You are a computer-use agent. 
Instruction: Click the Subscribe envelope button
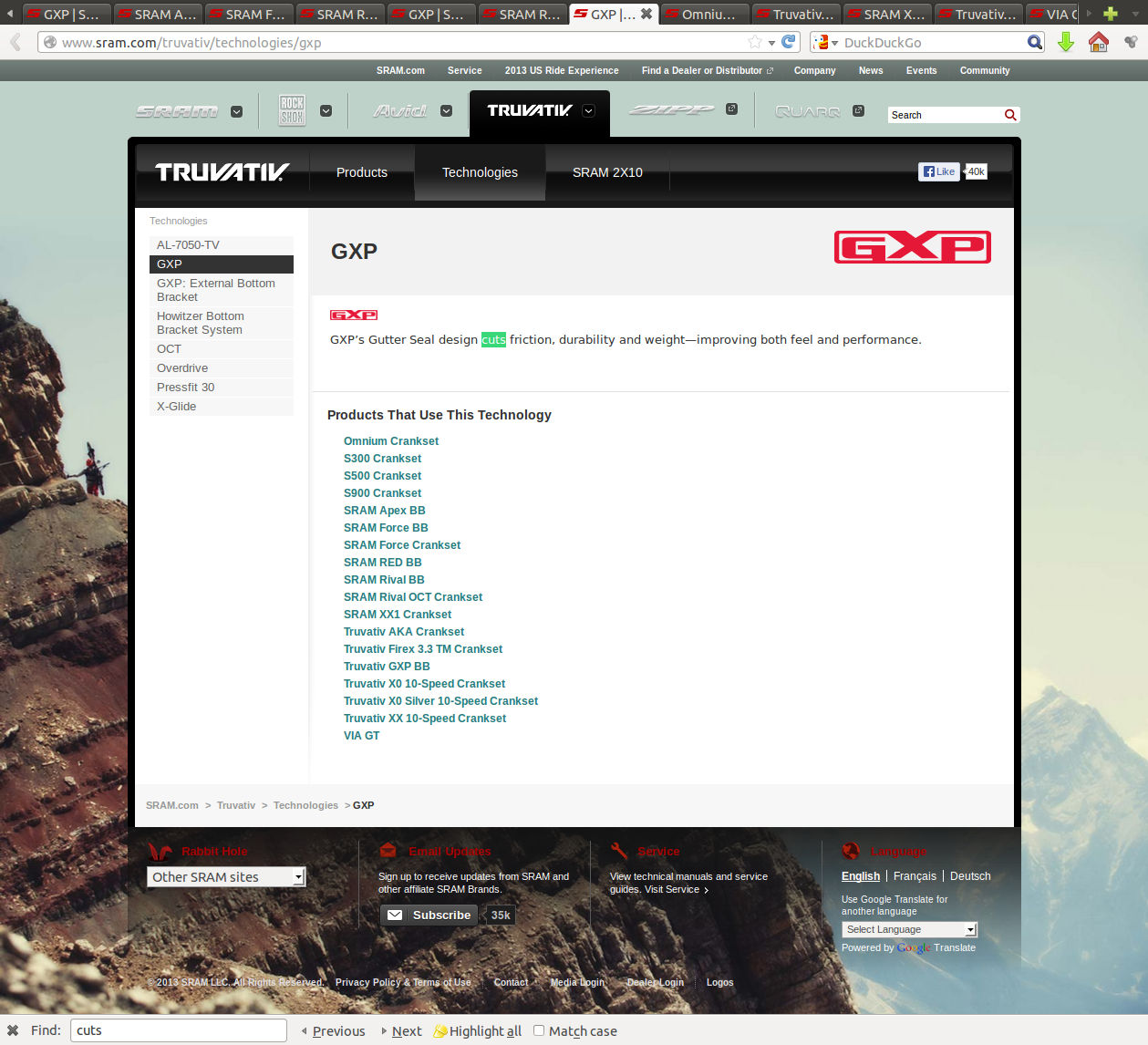click(429, 915)
